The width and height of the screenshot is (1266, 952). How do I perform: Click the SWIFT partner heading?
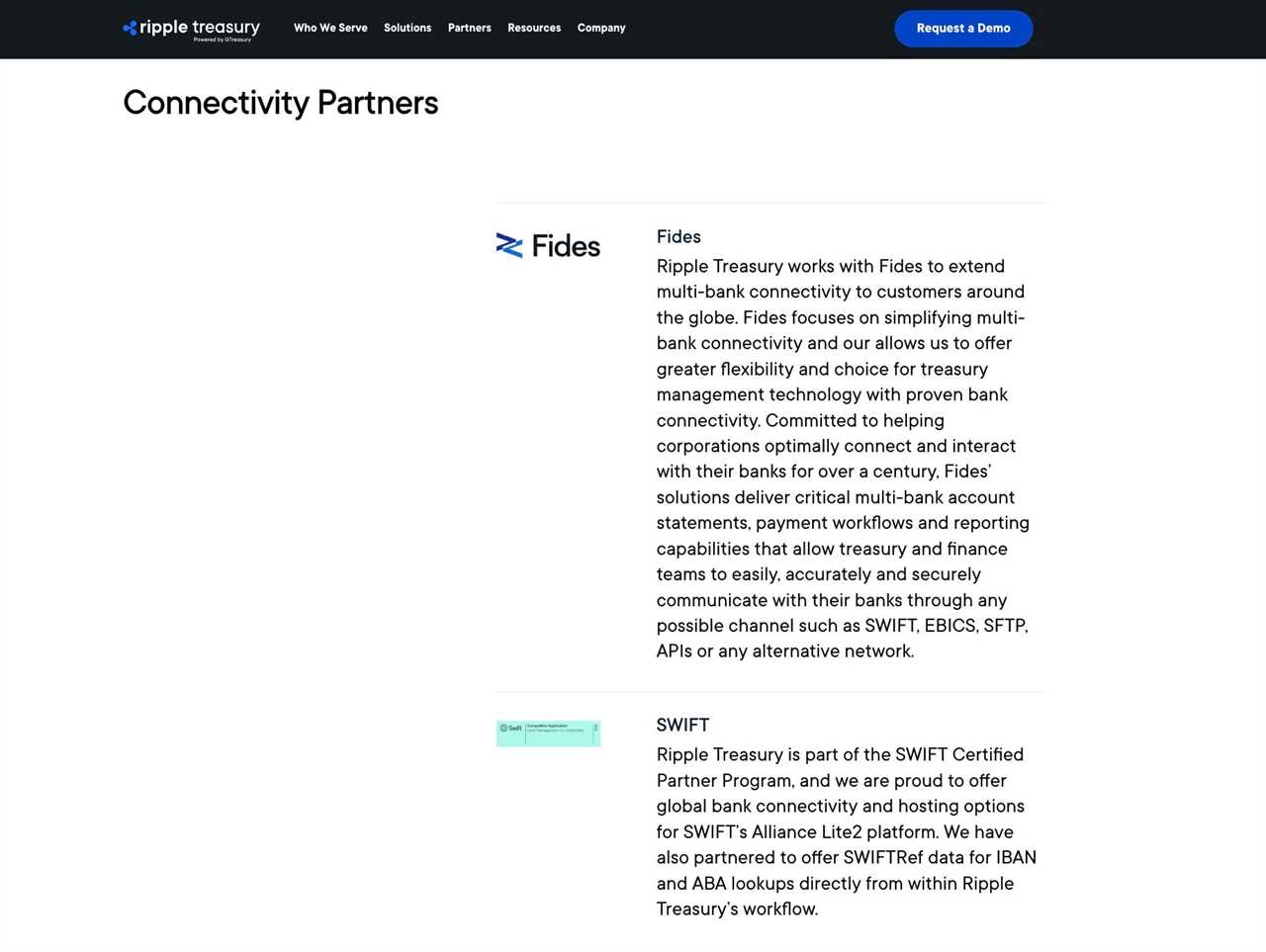coord(682,725)
